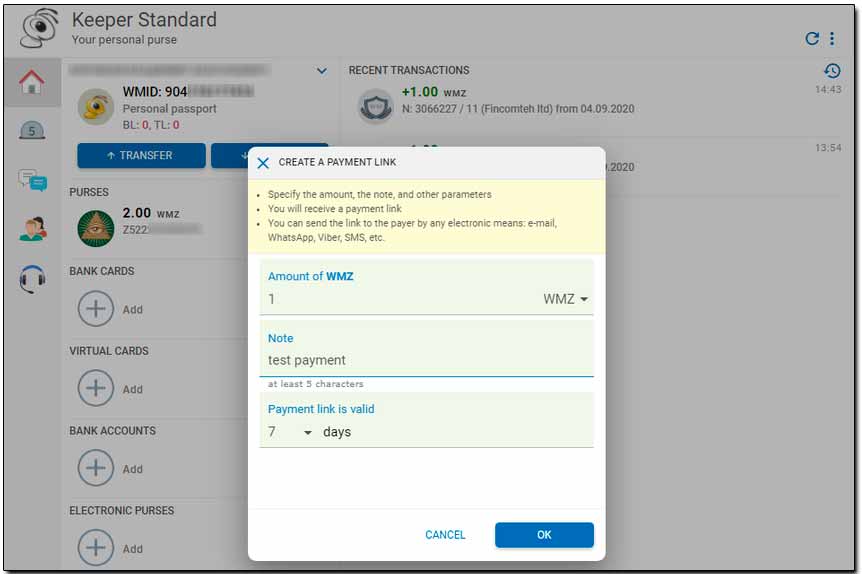Close the Create a Payment Link dialog

point(263,163)
